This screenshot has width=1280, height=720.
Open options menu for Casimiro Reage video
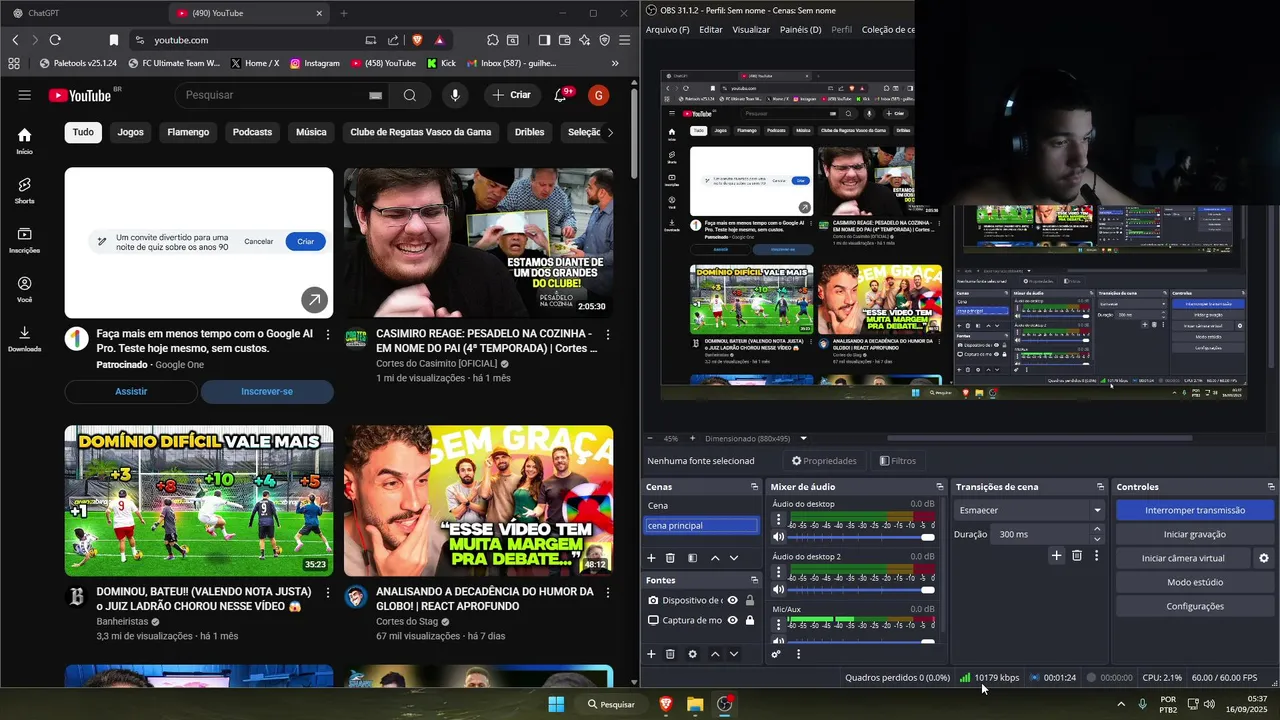pyautogui.click(x=607, y=334)
